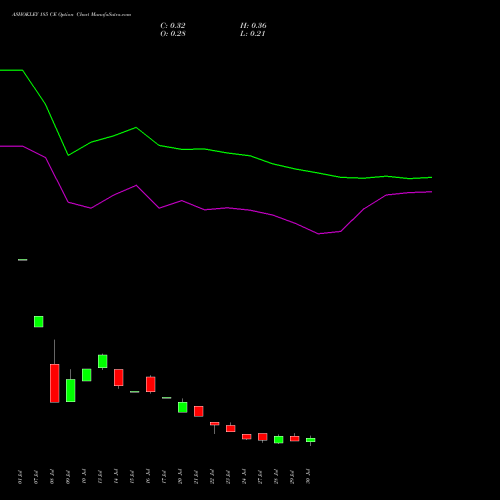Image resolution: width=500 pixels, height=500 pixels.
Task: Click the 20 Jul date label
Action: pyautogui.click(x=180, y=477)
